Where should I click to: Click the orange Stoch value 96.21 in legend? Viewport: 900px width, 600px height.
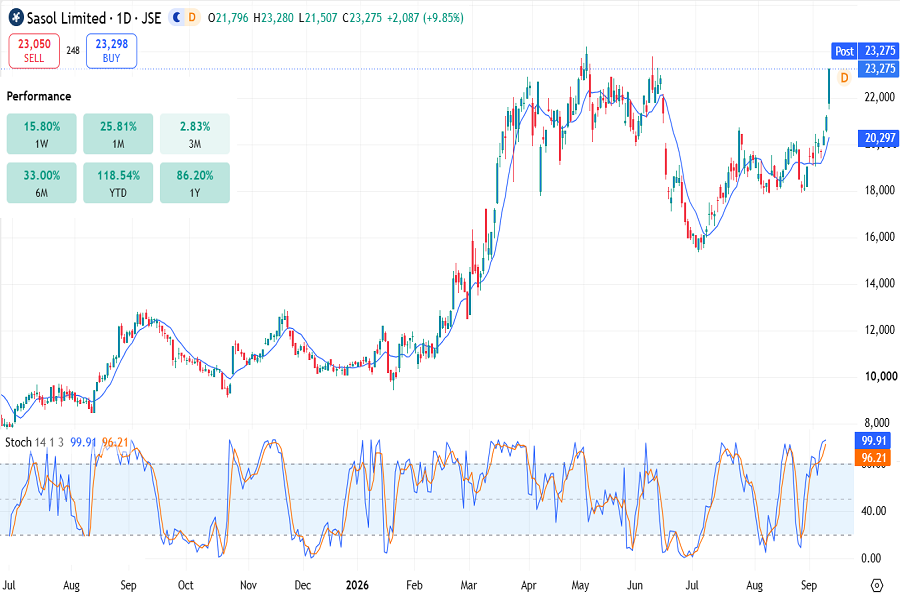click(115, 442)
